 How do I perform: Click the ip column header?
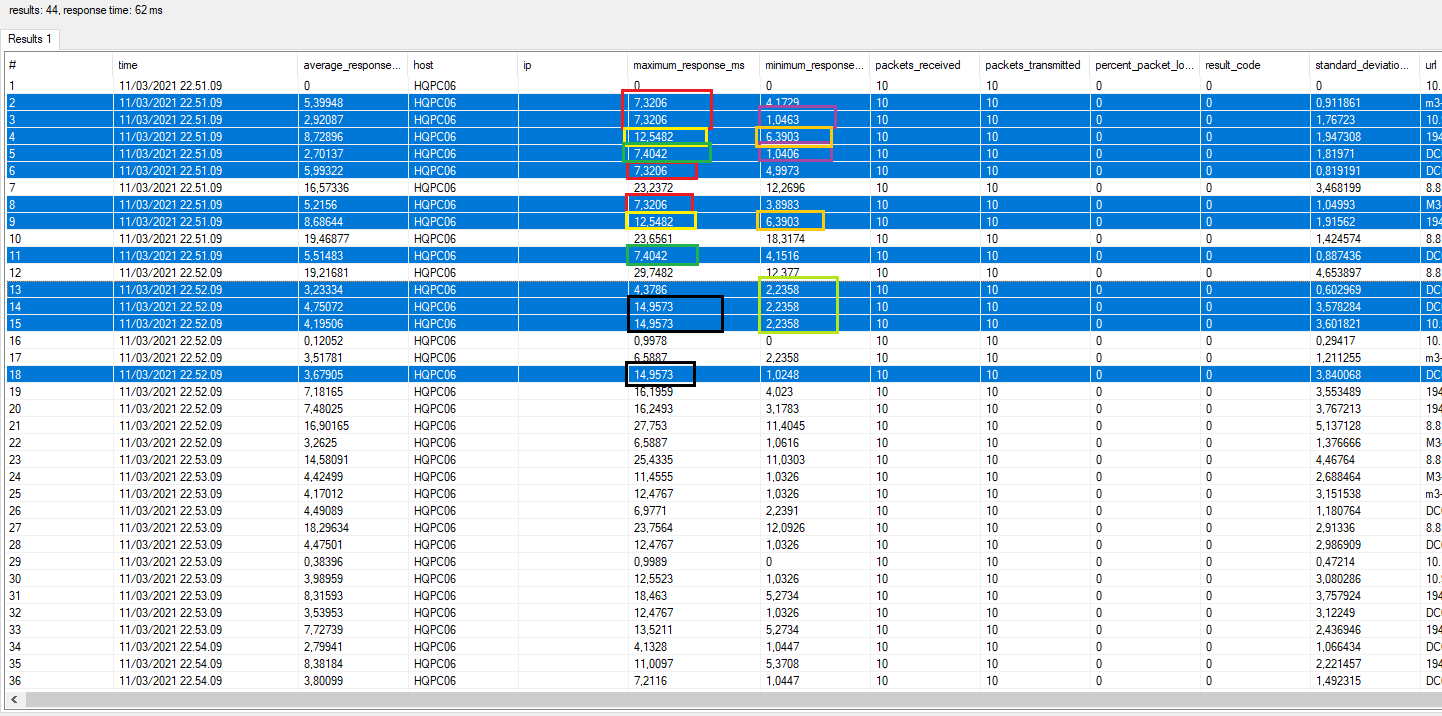573,65
